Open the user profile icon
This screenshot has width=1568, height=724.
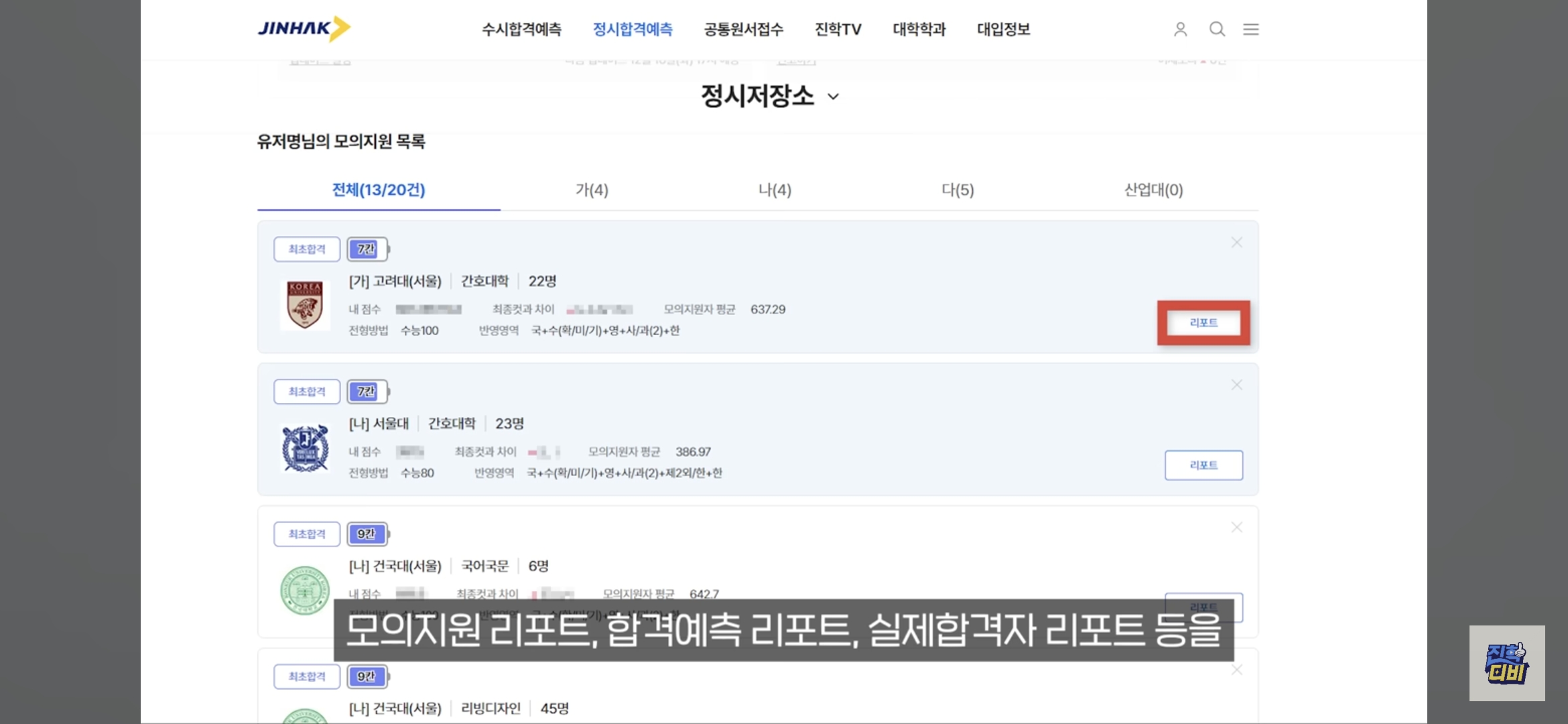1181,29
